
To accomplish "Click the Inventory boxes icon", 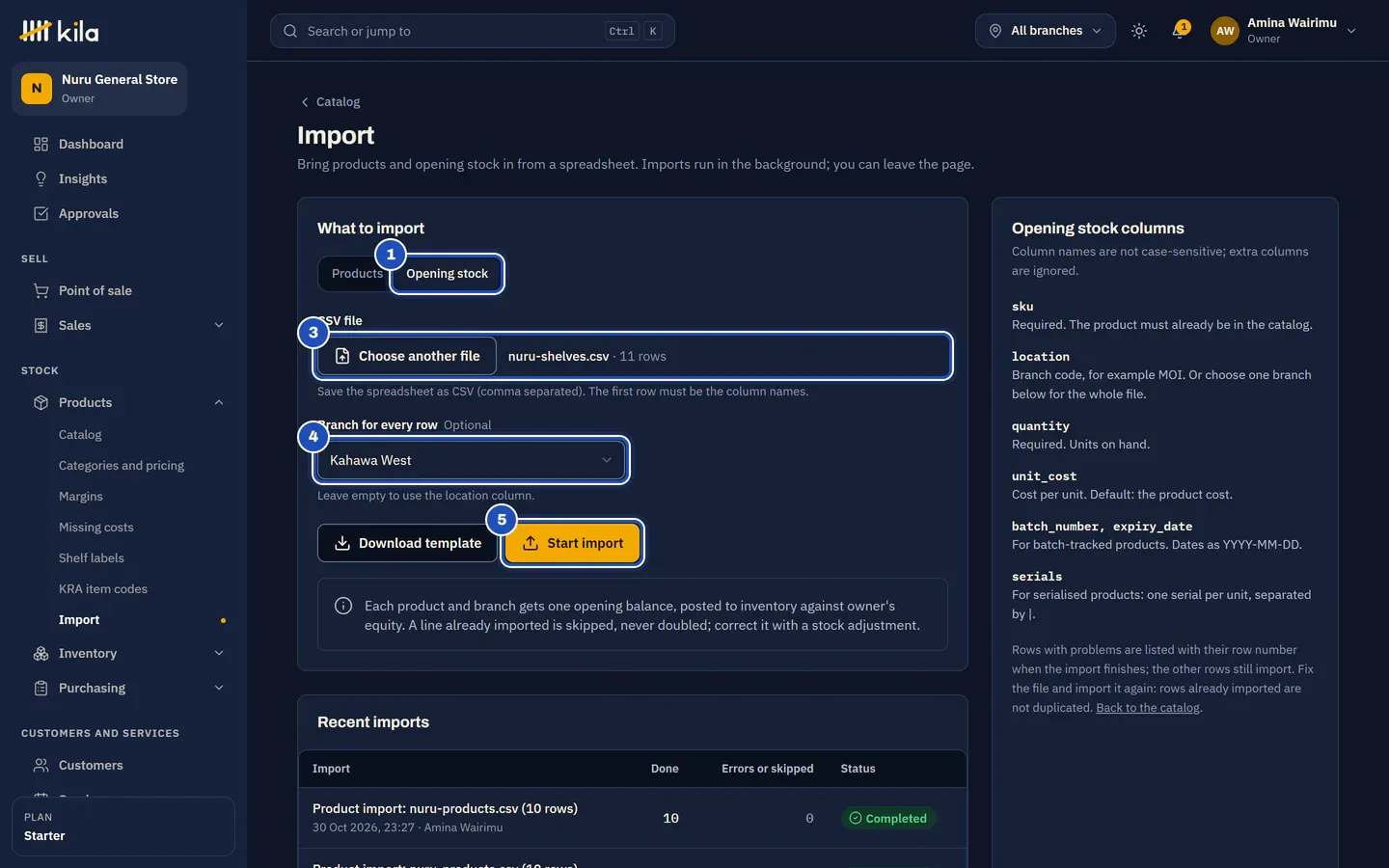I will click(x=41, y=653).
